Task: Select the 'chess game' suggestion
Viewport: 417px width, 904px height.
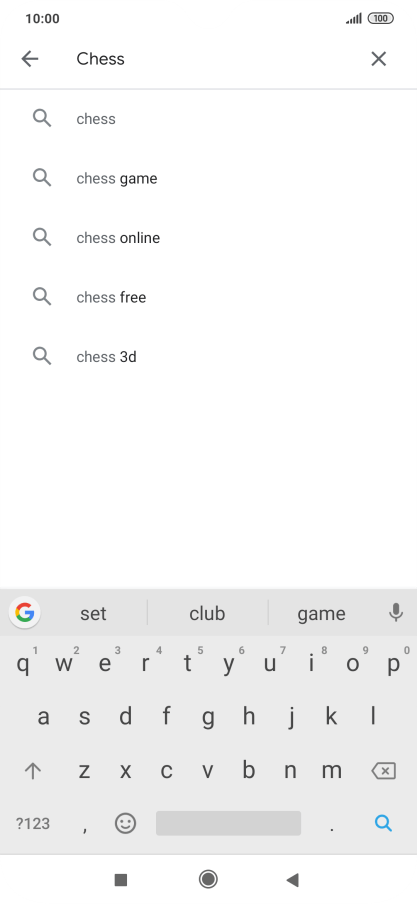Action: (208, 178)
